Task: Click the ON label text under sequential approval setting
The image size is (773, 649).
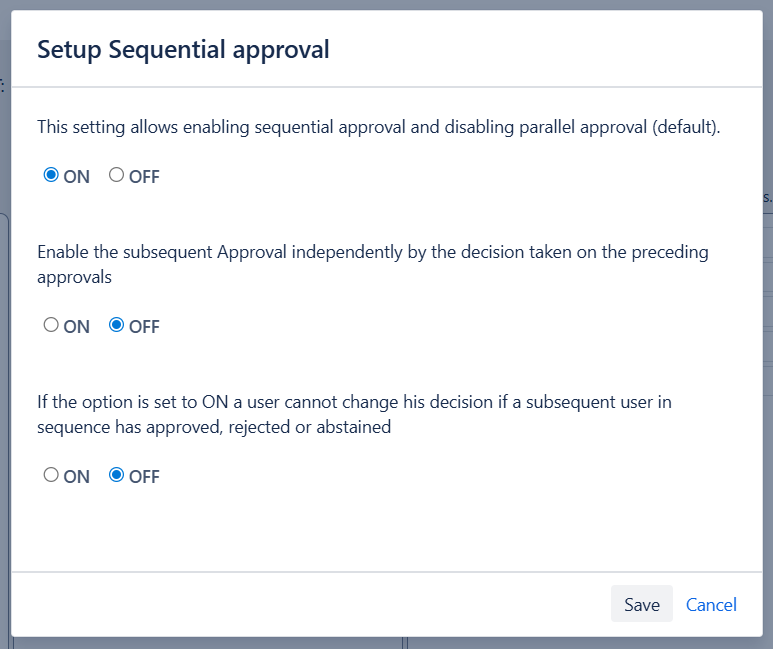Action: 77,177
